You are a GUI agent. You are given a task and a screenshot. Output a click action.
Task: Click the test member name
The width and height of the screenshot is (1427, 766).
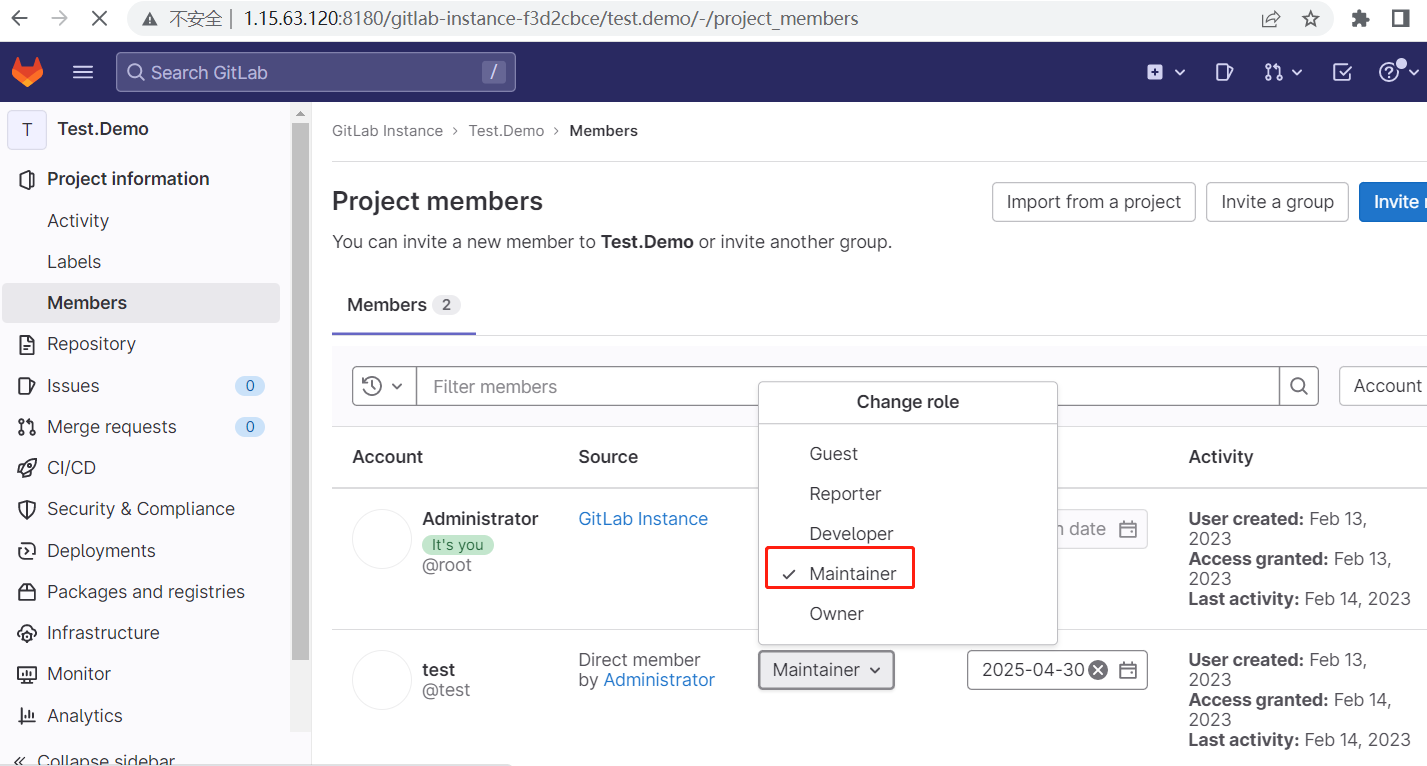tap(439, 670)
